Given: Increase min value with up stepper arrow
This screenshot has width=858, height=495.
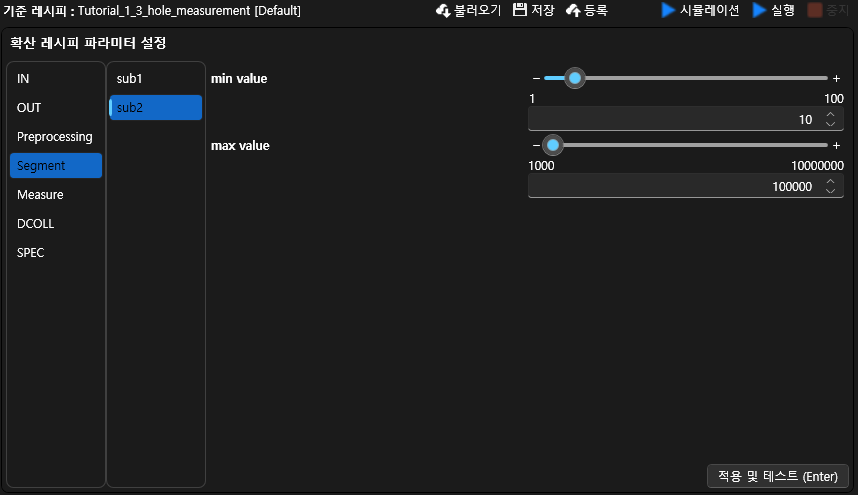Looking at the screenshot, I should 831,115.
